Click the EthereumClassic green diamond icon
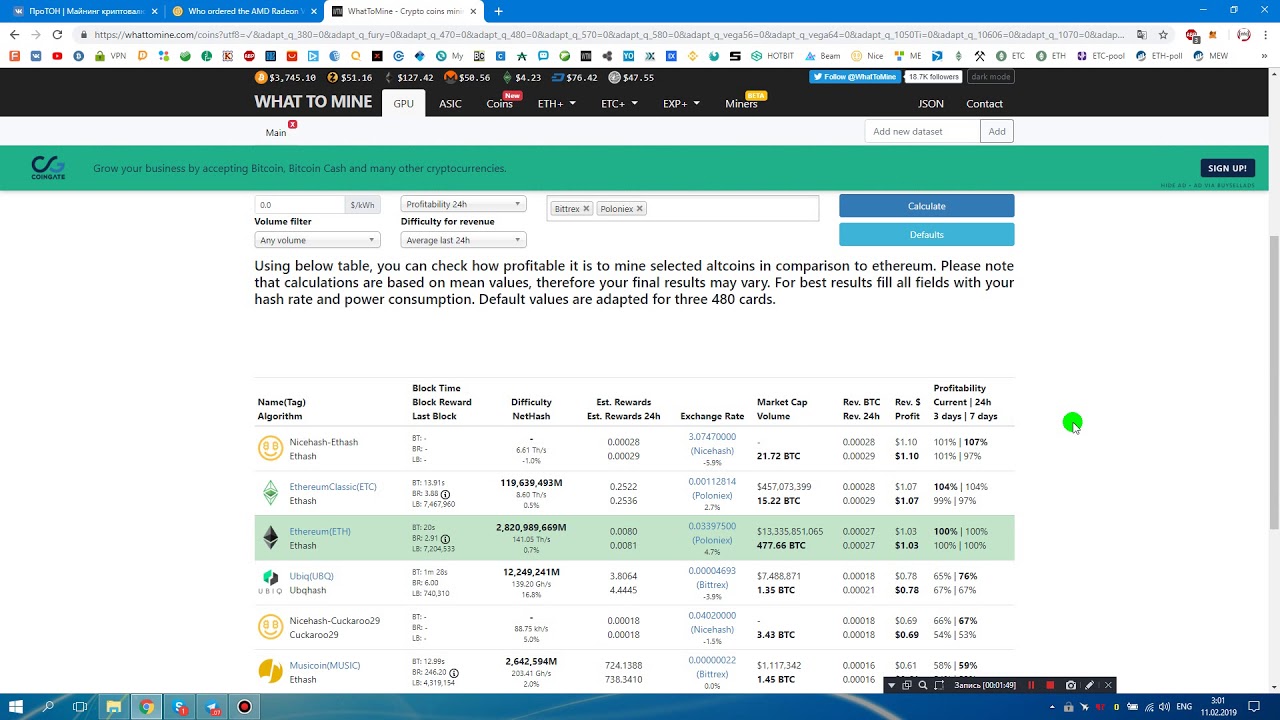The image size is (1280, 720). (270, 493)
